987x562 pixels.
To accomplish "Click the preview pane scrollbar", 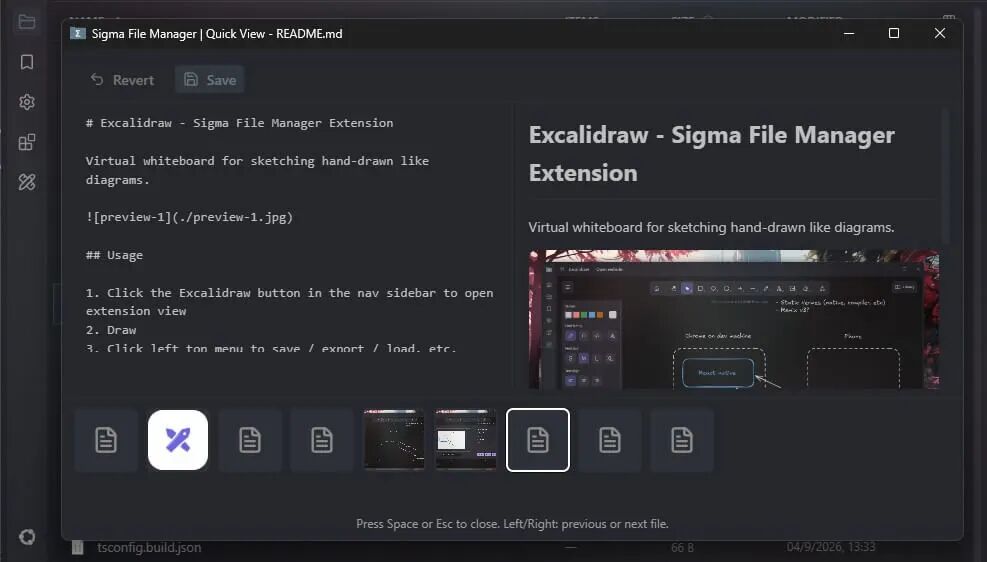I will tap(945, 176).
